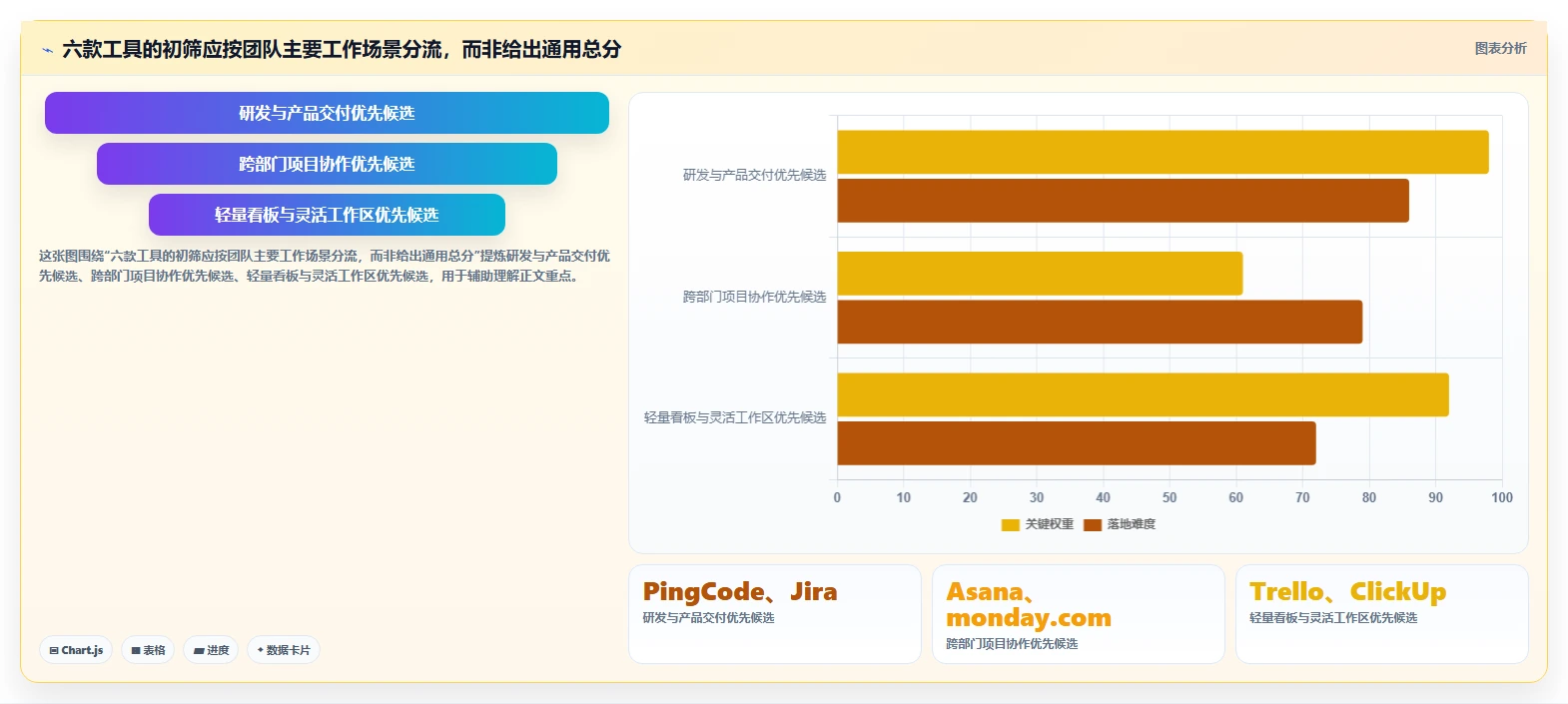Click the brown bar for 轻量看板与灵活工作区优先候选
The image size is (1568, 704).
point(1077,443)
